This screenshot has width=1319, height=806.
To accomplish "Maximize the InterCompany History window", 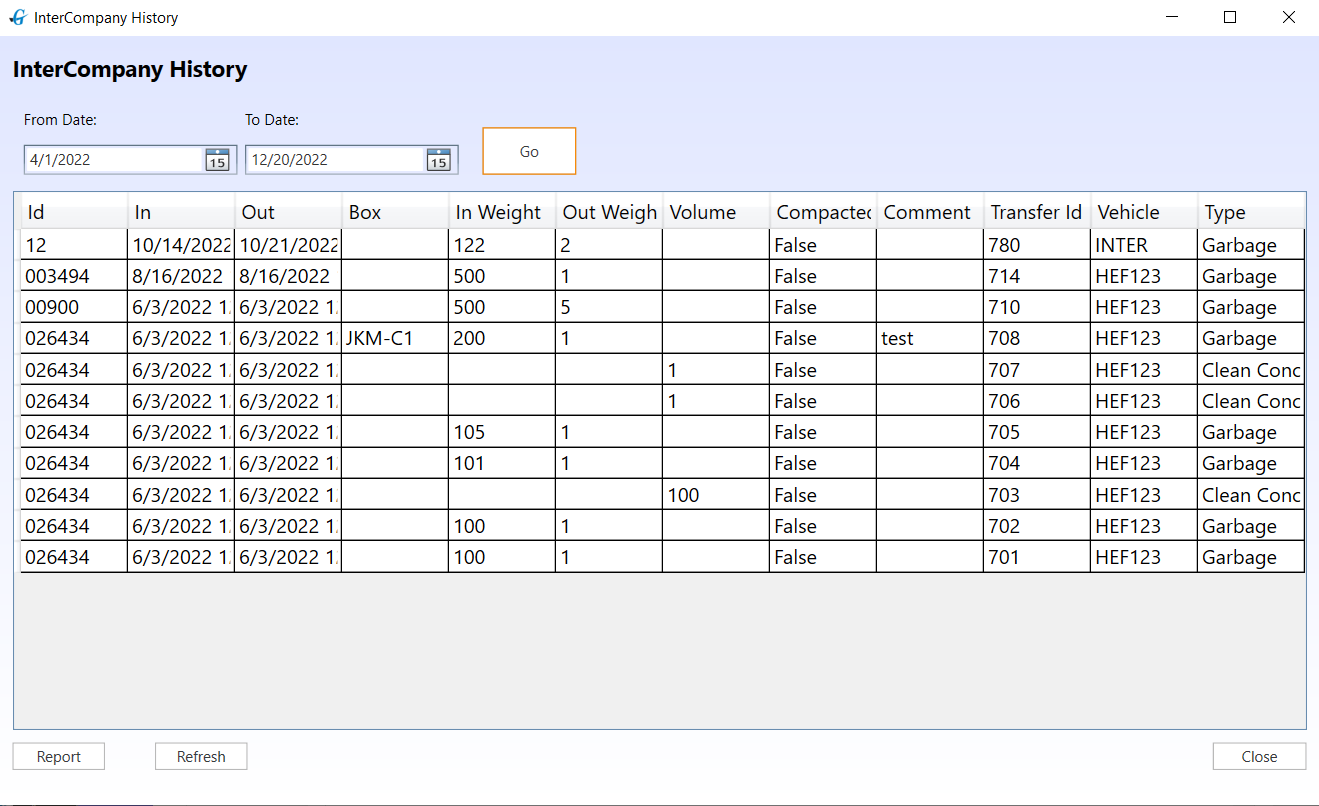I will 1230,17.
